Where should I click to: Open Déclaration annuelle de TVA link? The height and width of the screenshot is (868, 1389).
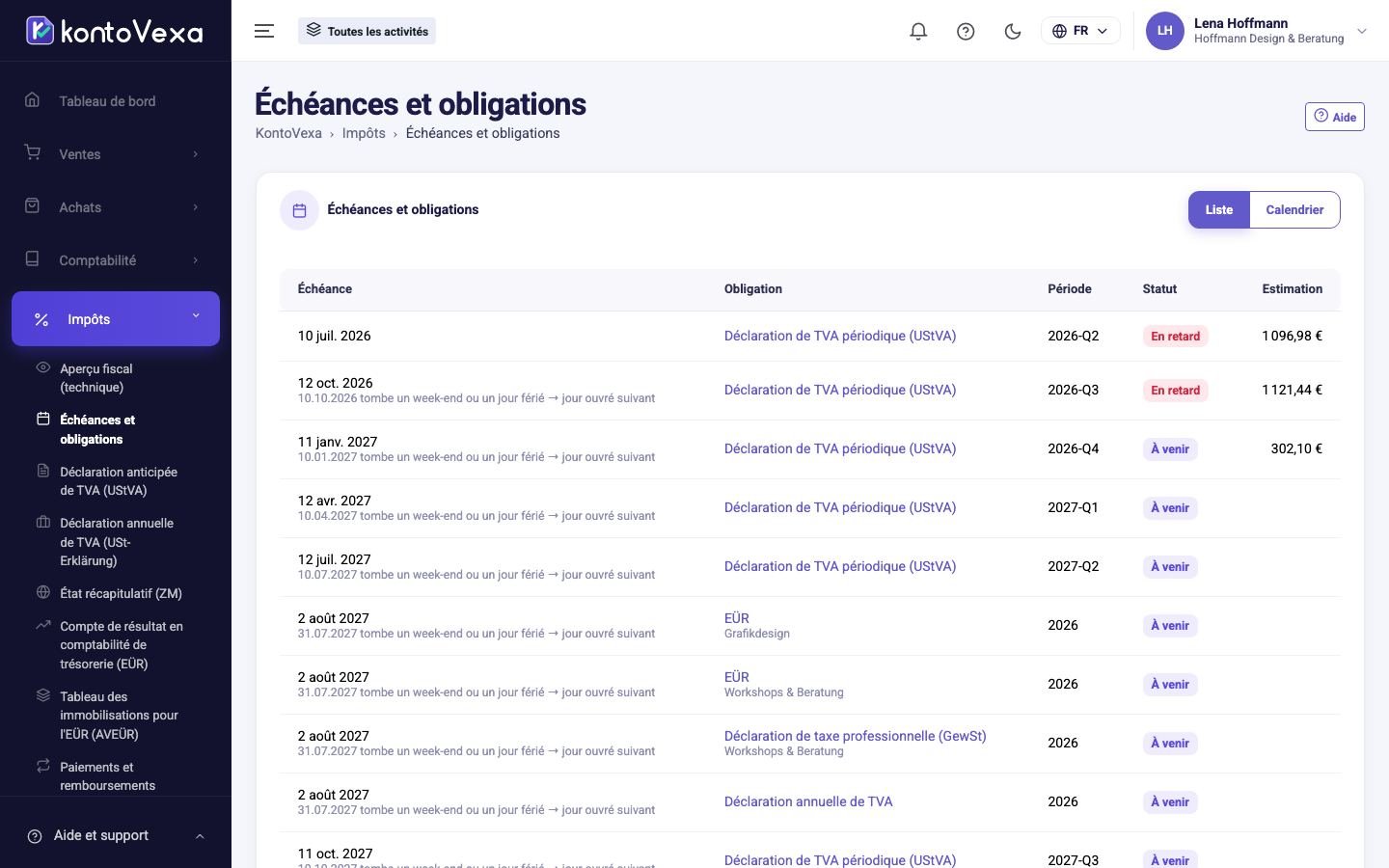tap(808, 801)
